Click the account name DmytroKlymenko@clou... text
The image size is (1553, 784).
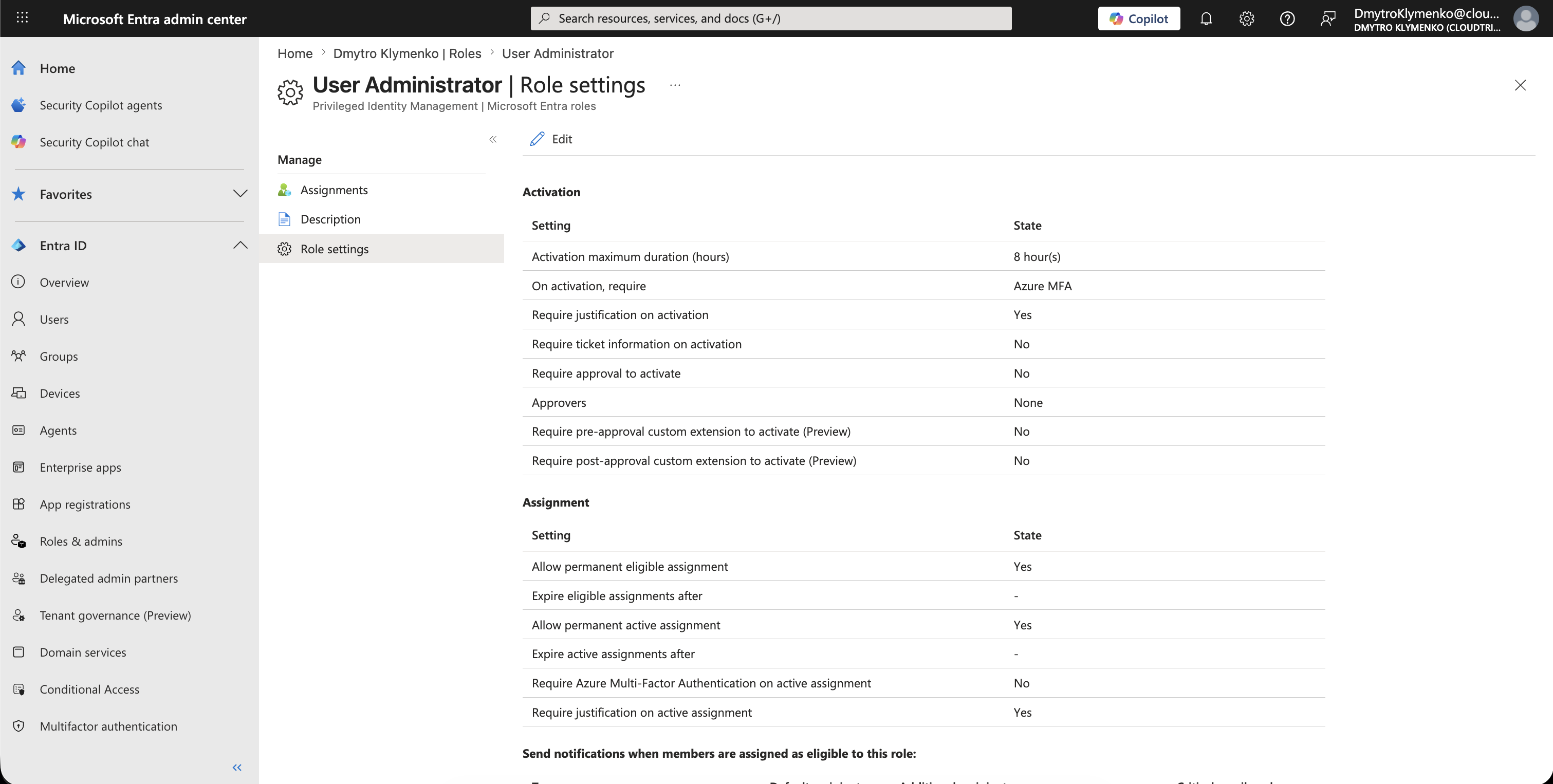[1427, 13]
